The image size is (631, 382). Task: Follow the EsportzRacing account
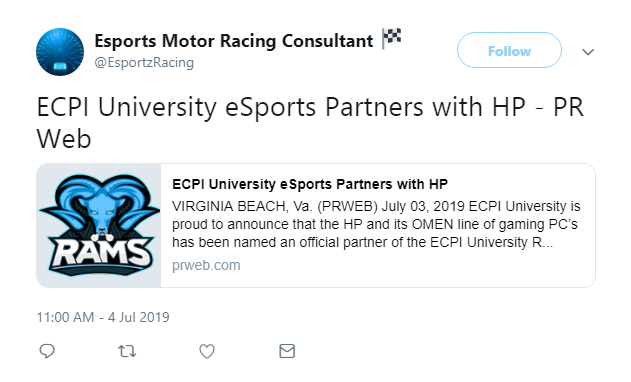[x=509, y=50]
